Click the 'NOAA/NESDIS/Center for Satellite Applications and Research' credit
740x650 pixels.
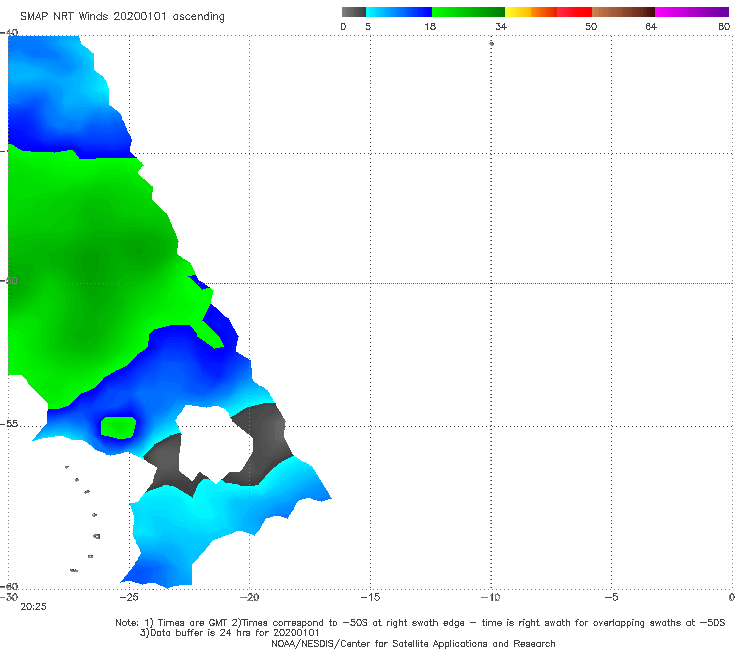coord(413,643)
